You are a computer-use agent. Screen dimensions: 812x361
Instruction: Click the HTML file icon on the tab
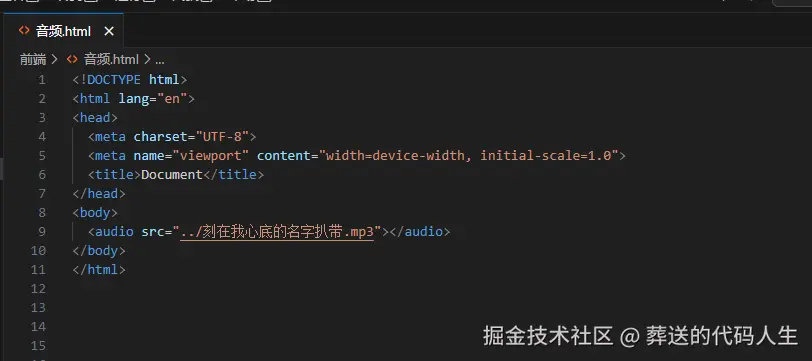[24, 31]
